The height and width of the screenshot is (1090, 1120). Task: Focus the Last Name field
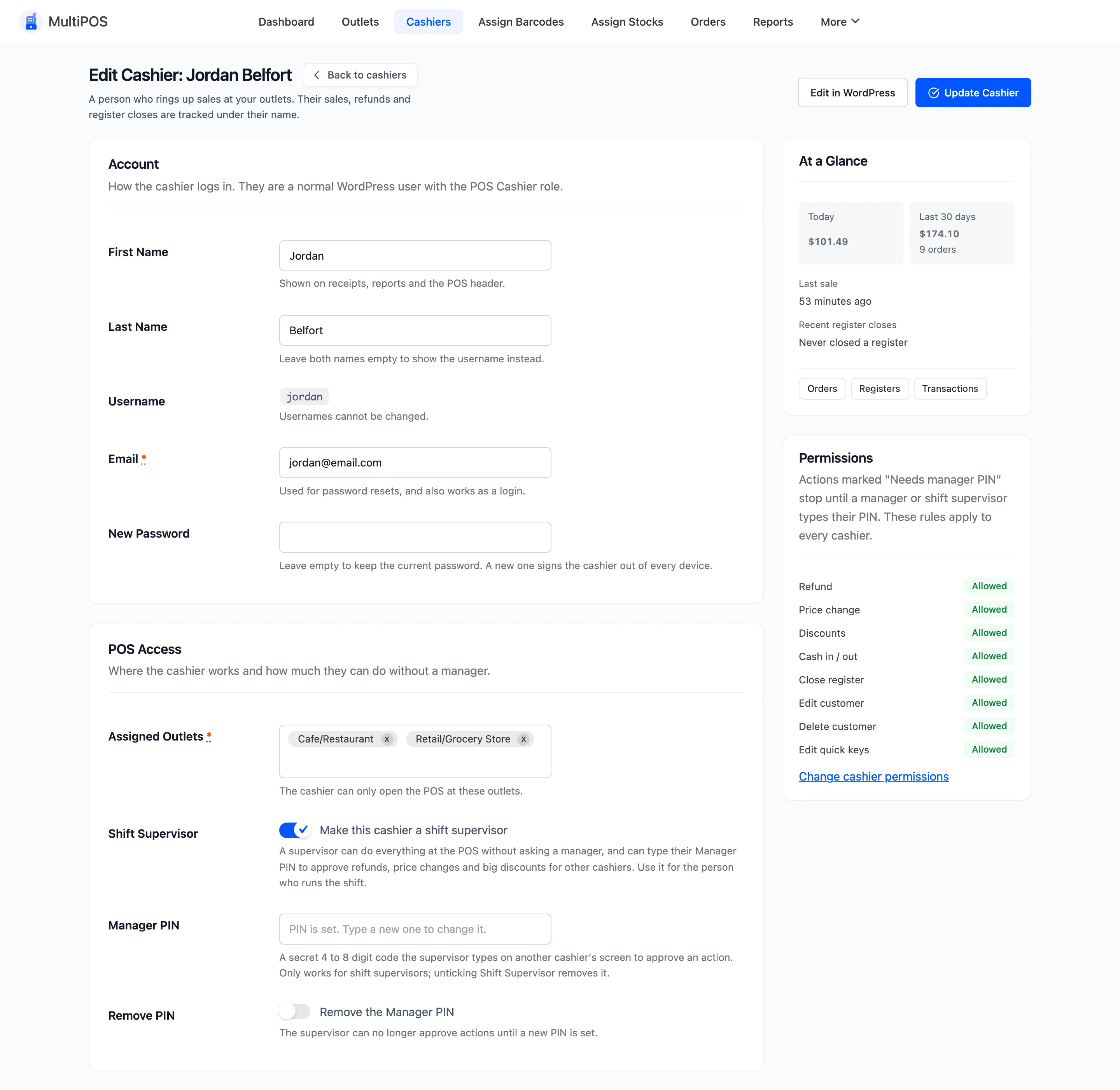(x=415, y=330)
